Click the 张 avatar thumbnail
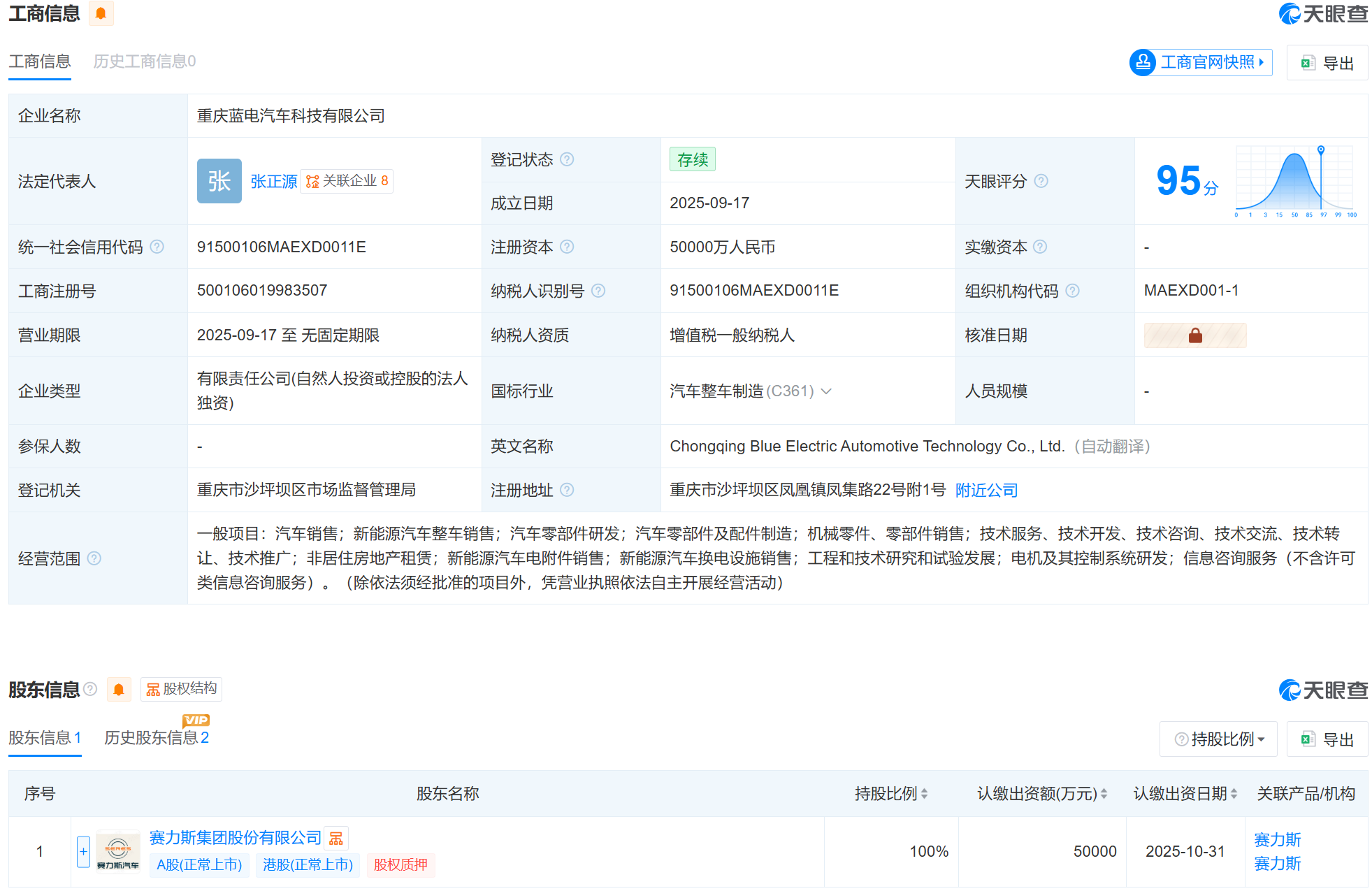The width and height of the screenshot is (1372, 891). (219, 181)
